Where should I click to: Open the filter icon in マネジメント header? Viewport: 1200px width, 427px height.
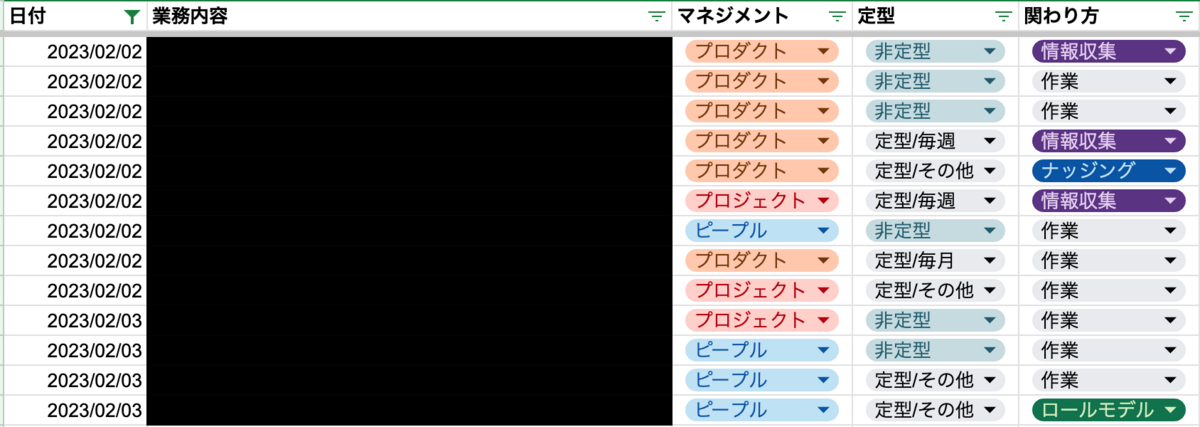pyautogui.click(x=837, y=17)
